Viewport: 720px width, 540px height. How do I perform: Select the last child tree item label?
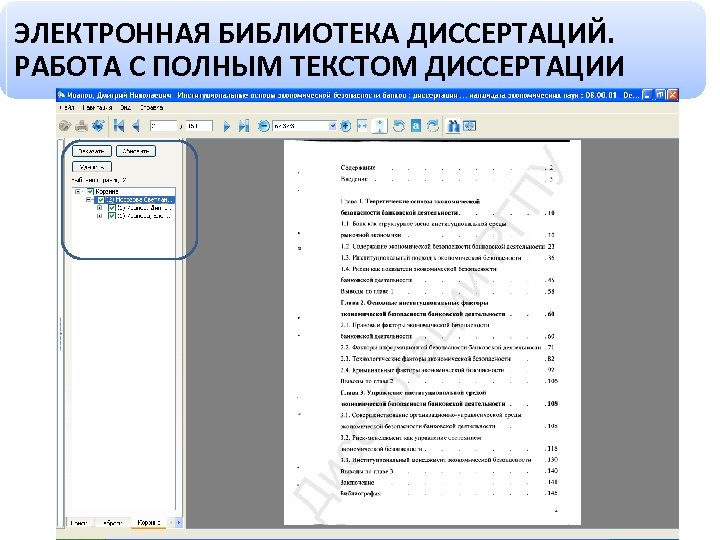145,215
